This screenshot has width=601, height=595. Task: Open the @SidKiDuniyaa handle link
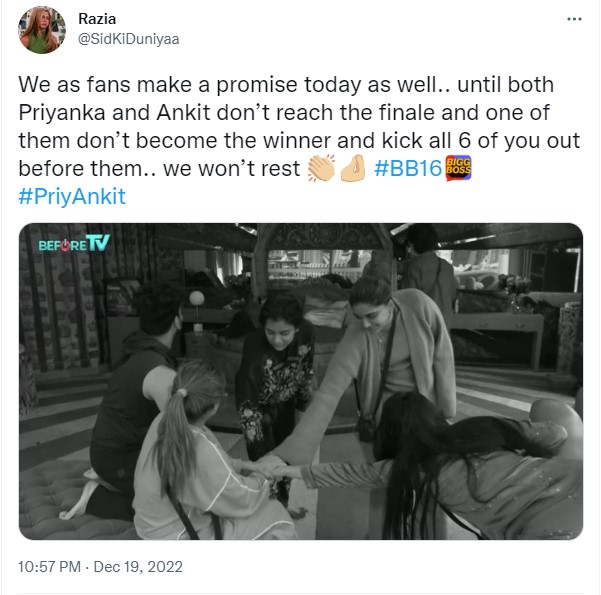pyautogui.click(x=127, y=38)
